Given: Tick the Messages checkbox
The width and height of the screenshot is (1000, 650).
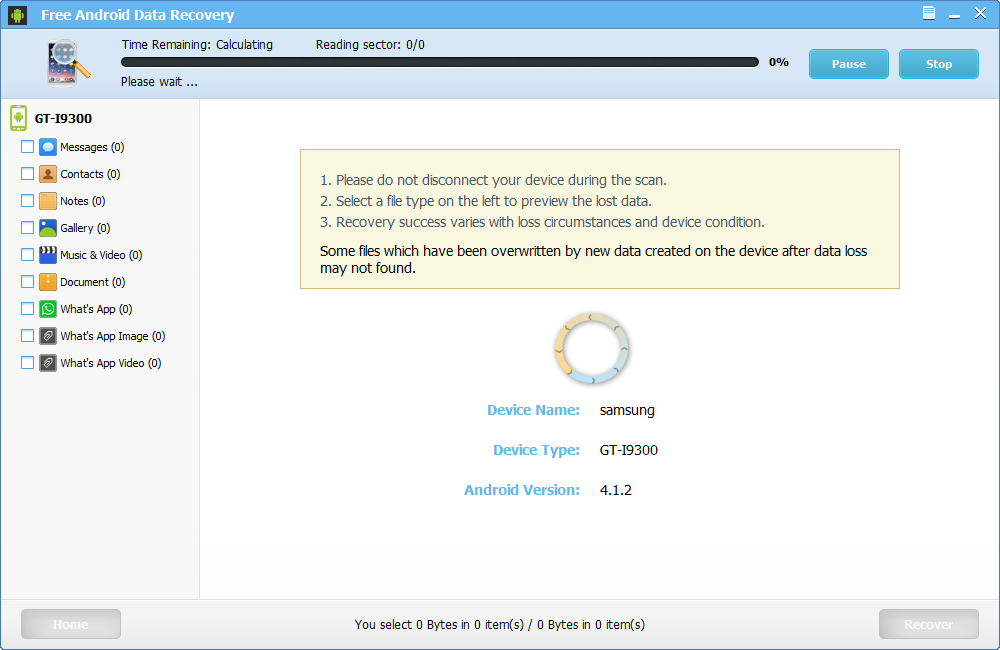Looking at the screenshot, I should click(27, 147).
